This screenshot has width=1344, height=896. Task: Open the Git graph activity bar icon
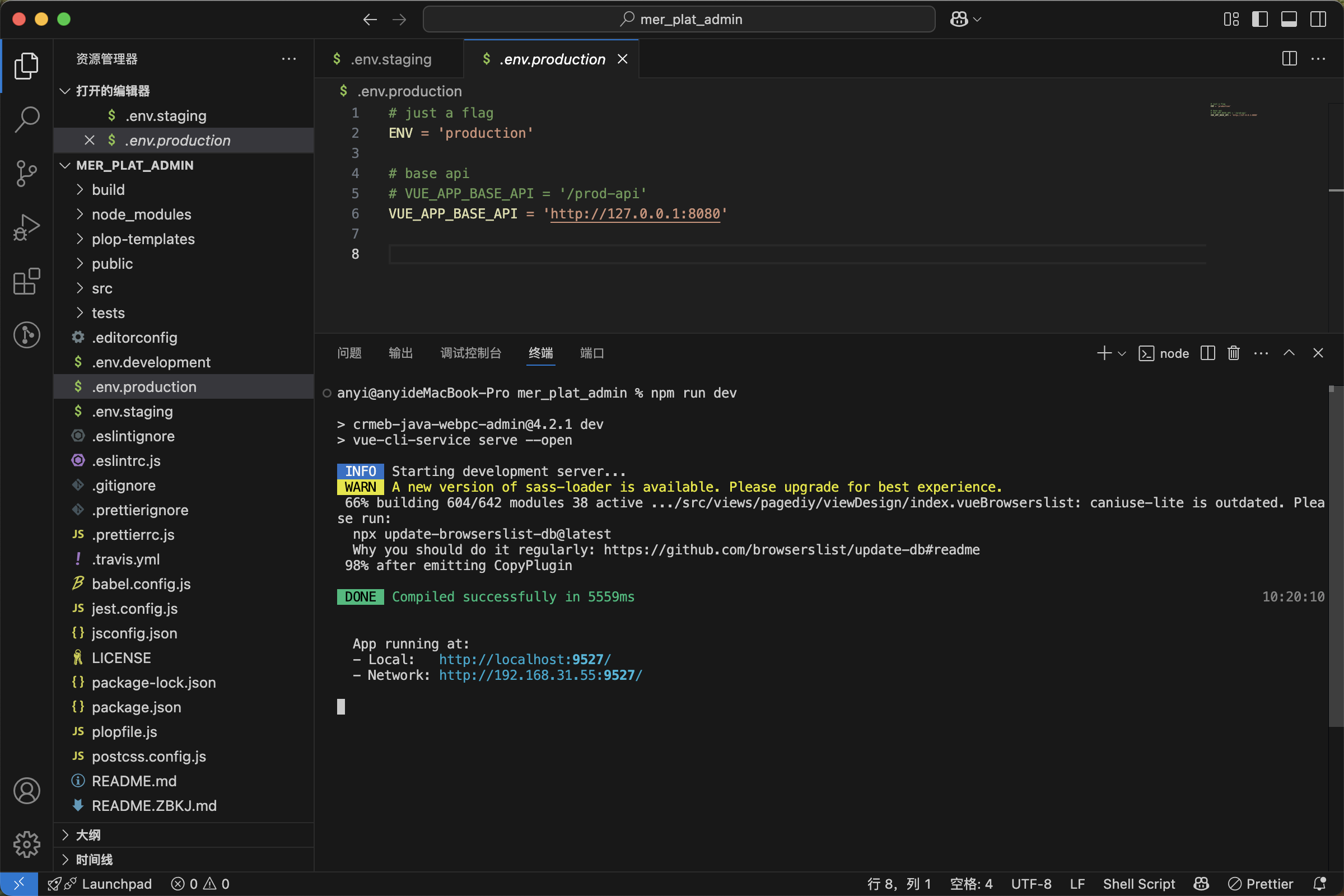26,334
